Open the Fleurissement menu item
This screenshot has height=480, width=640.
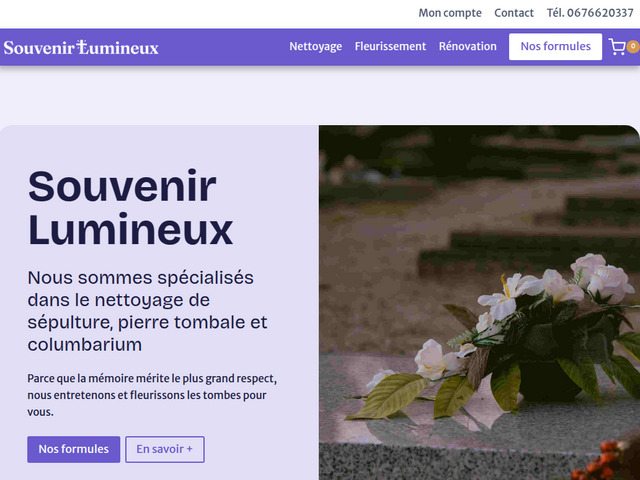coord(390,47)
